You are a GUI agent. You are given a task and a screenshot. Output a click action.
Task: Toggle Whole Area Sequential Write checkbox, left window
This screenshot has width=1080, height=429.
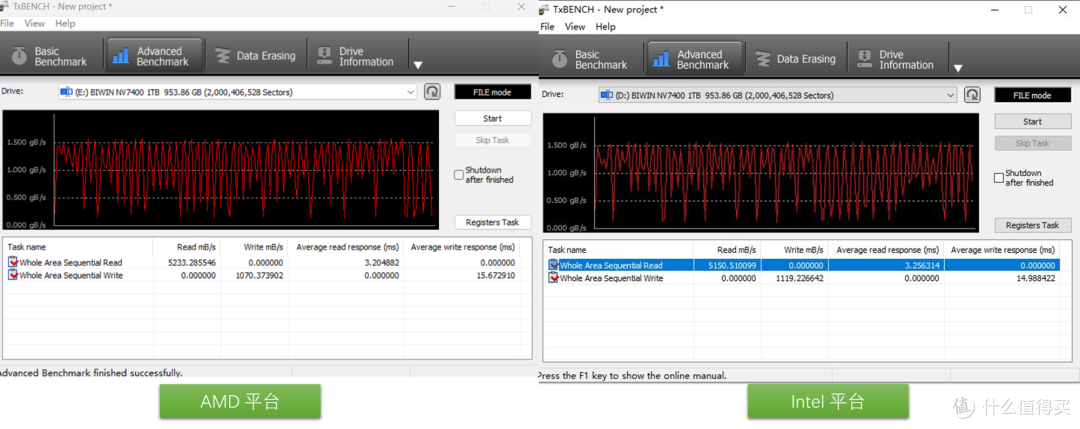point(14,275)
